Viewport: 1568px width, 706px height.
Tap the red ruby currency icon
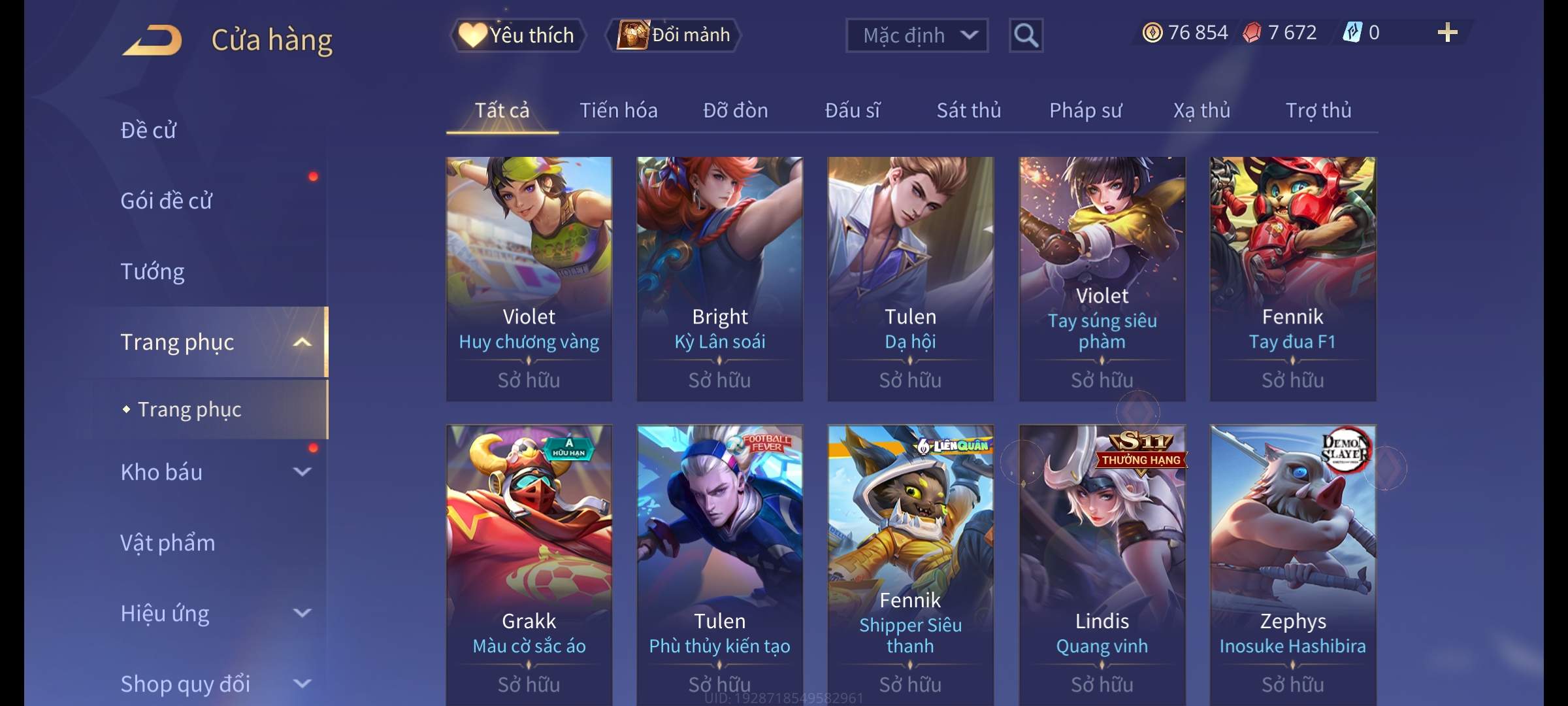point(1252,33)
